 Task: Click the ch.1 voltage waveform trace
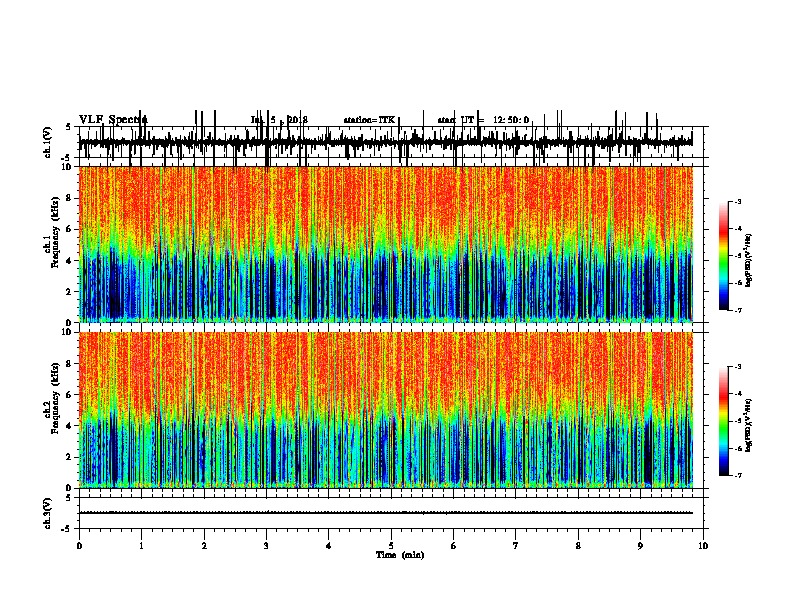(386, 142)
